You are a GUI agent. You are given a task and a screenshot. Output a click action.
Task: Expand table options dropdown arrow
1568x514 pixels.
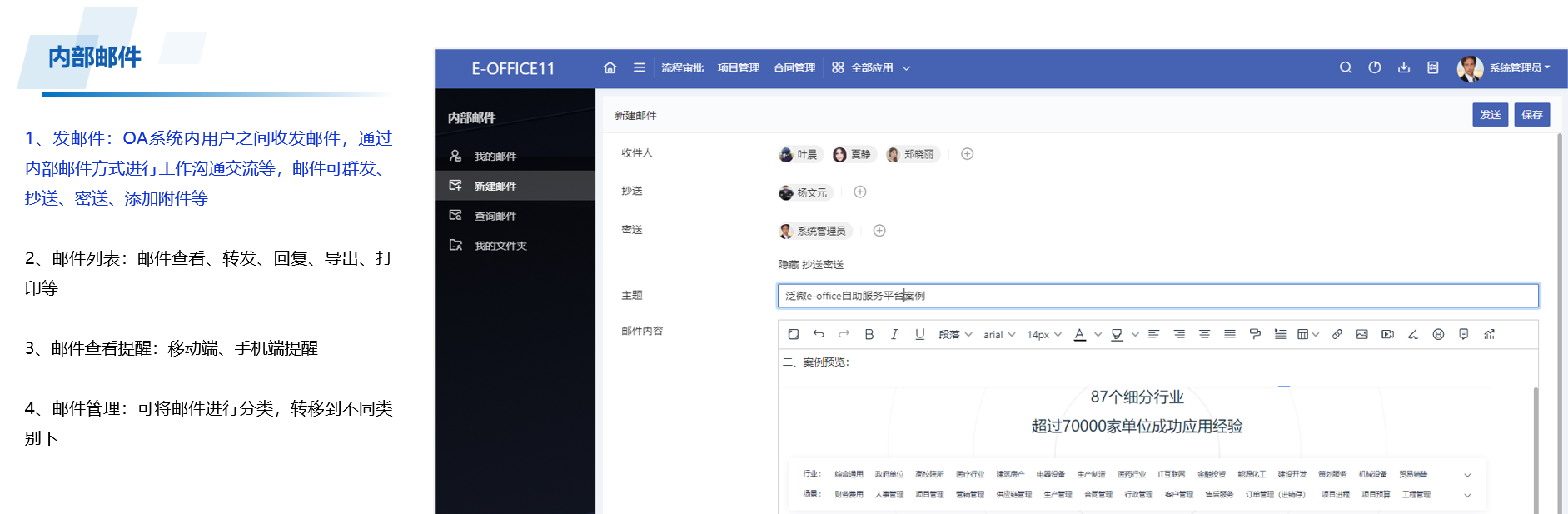click(x=1315, y=335)
